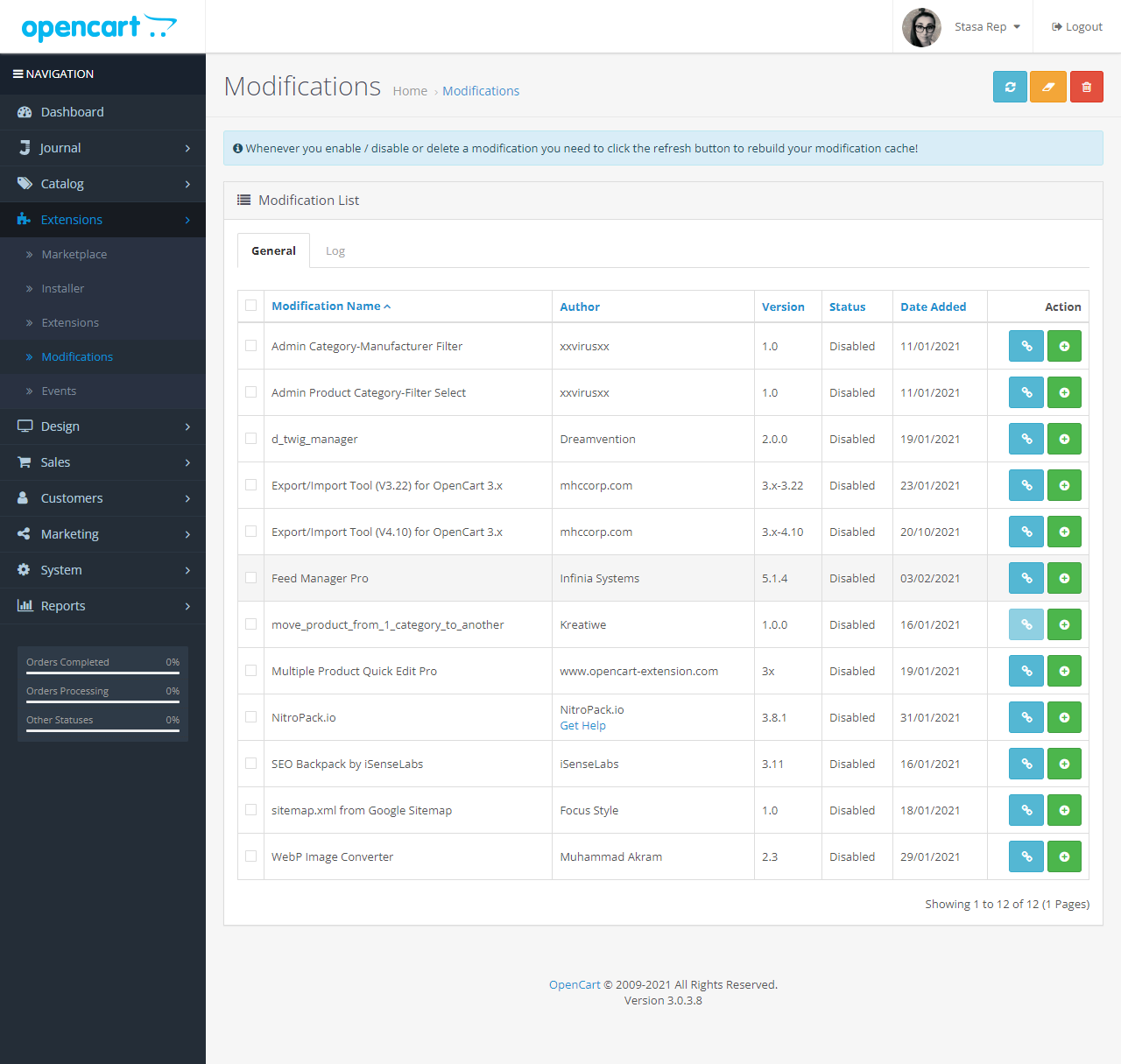Collapse the Extensions sidebar menu
1121x1064 pixels.
[102, 220]
